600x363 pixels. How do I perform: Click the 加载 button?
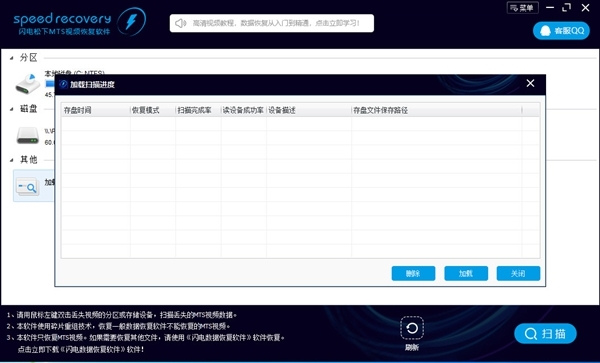[466, 273]
